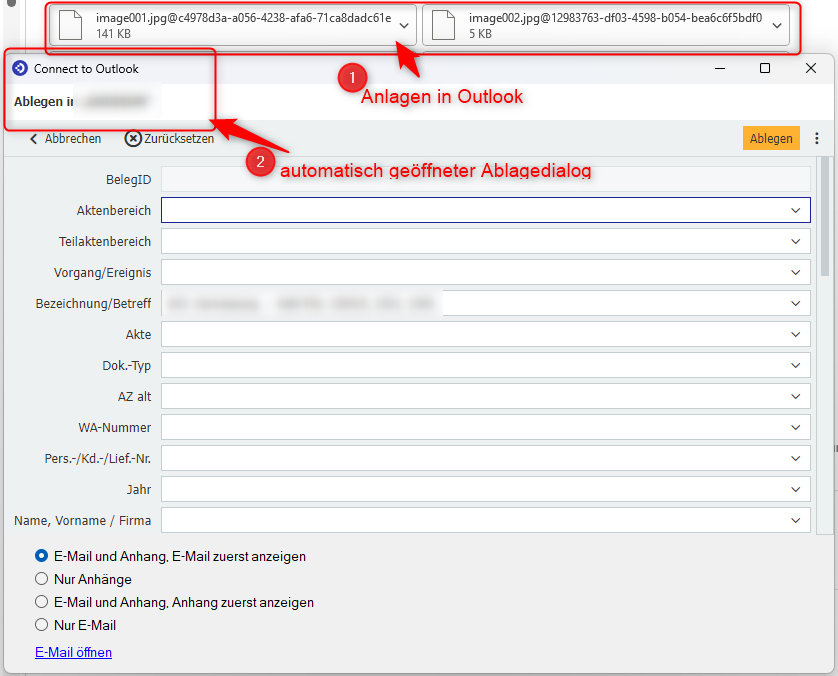Viewport: 838px width, 676px height.
Task: Choose 'E-Mail und Anhang, Anhang zuerst anzeigen'
Action: click(42, 602)
